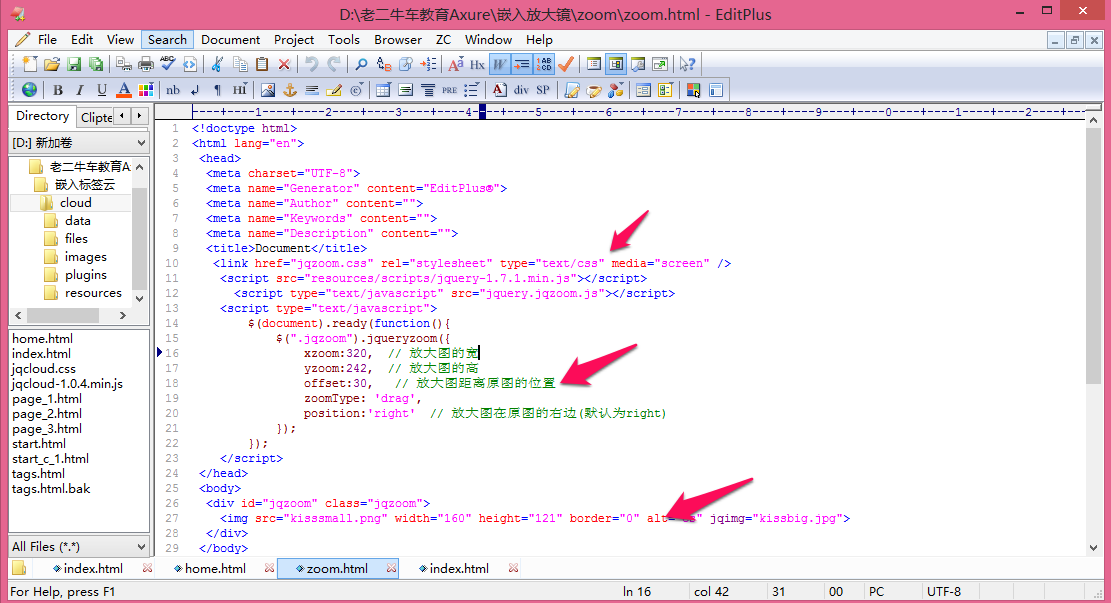Open the Tools menu
1111x603 pixels.
pyautogui.click(x=344, y=40)
